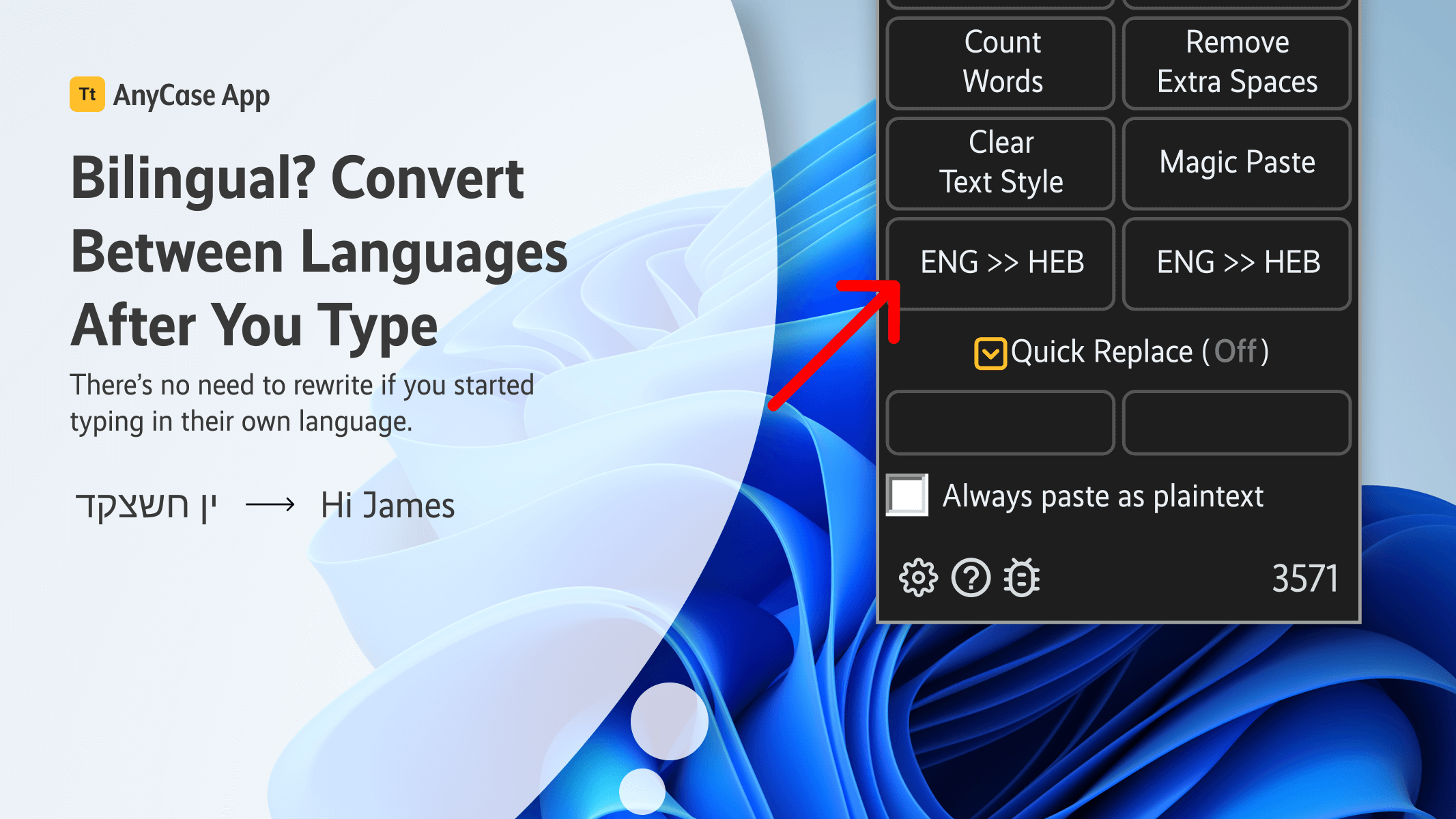This screenshot has width=1456, height=819.
Task: Click the Clear Text Style button
Action: [x=1001, y=162]
